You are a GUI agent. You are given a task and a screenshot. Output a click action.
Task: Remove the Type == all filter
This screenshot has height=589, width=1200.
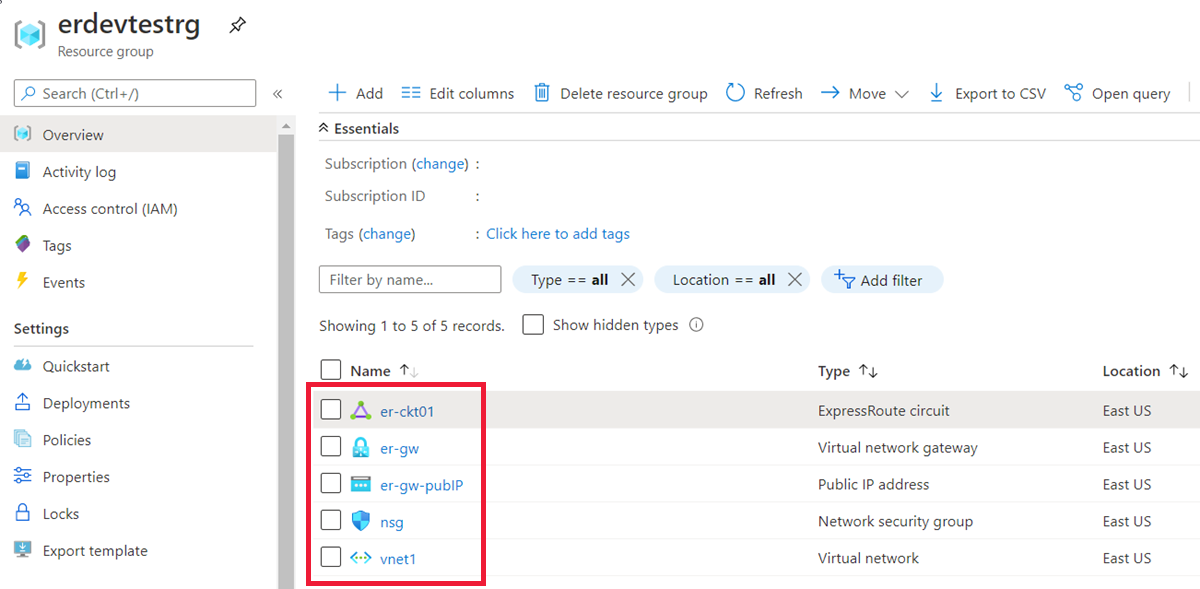[x=628, y=280]
